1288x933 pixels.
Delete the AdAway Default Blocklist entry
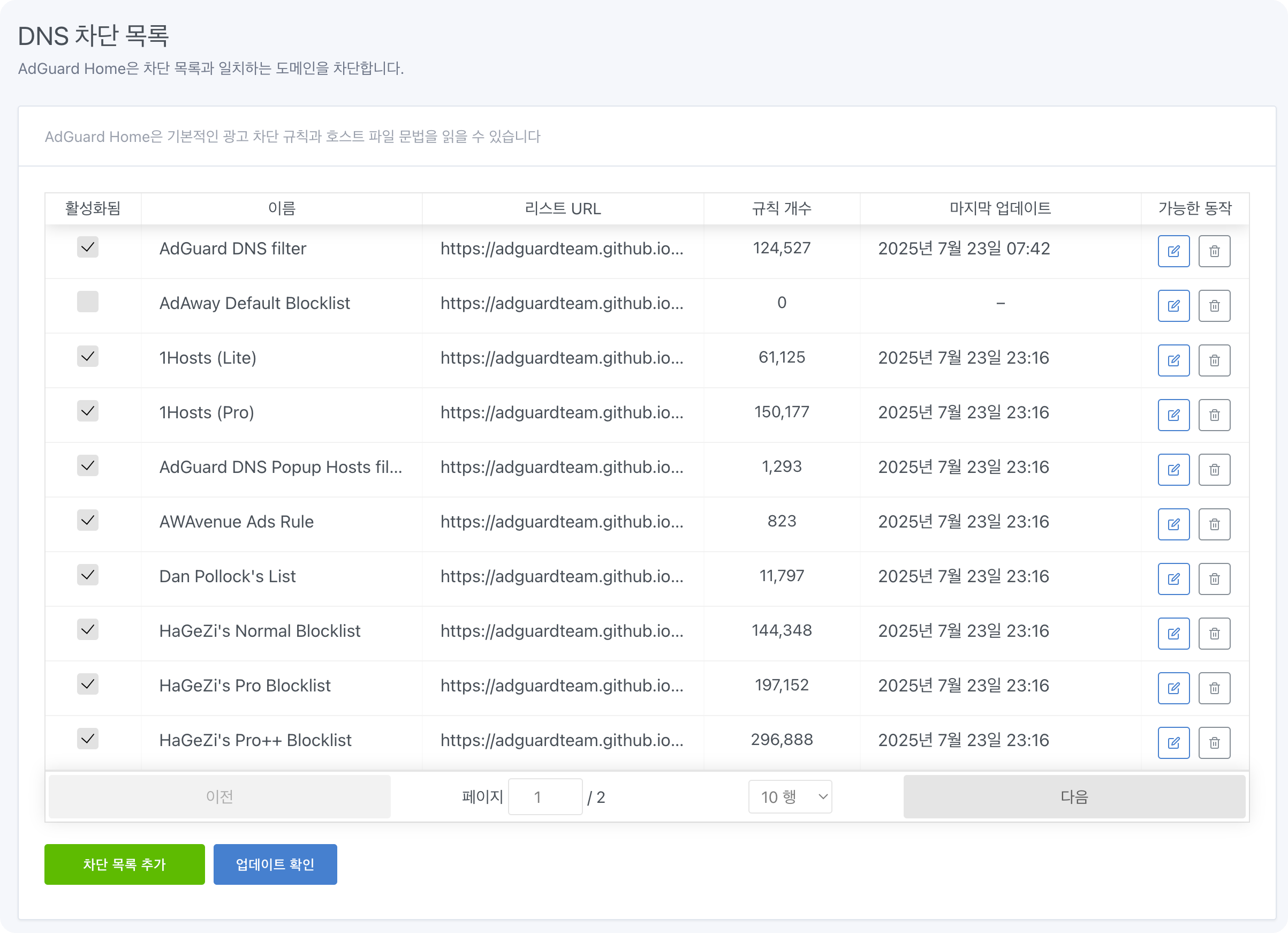(x=1214, y=306)
